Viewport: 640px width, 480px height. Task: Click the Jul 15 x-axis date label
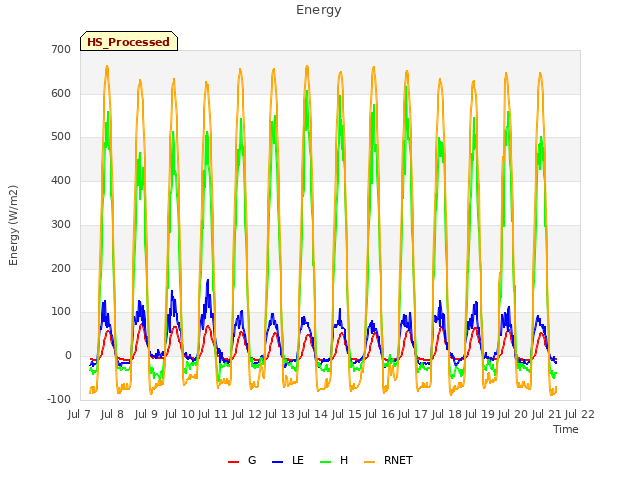tap(346, 414)
